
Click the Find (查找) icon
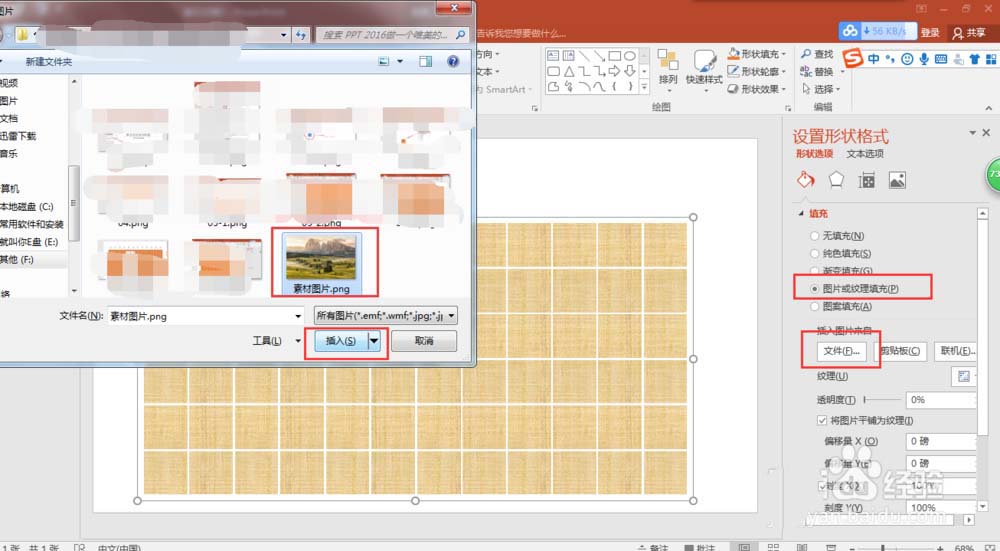pyautogui.click(x=817, y=54)
